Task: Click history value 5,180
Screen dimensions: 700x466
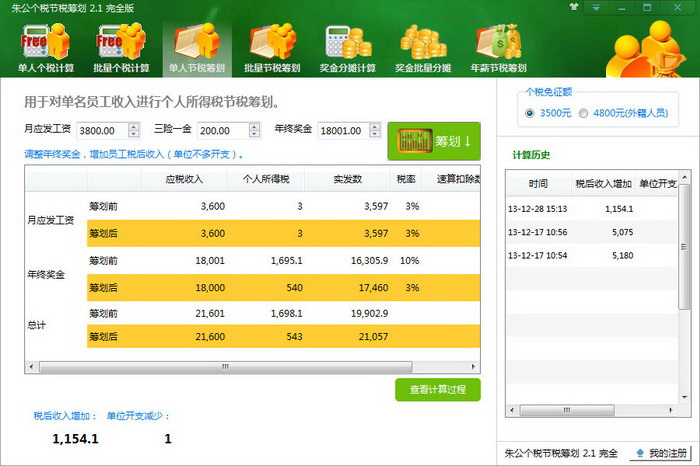Action: coord(622,255)
